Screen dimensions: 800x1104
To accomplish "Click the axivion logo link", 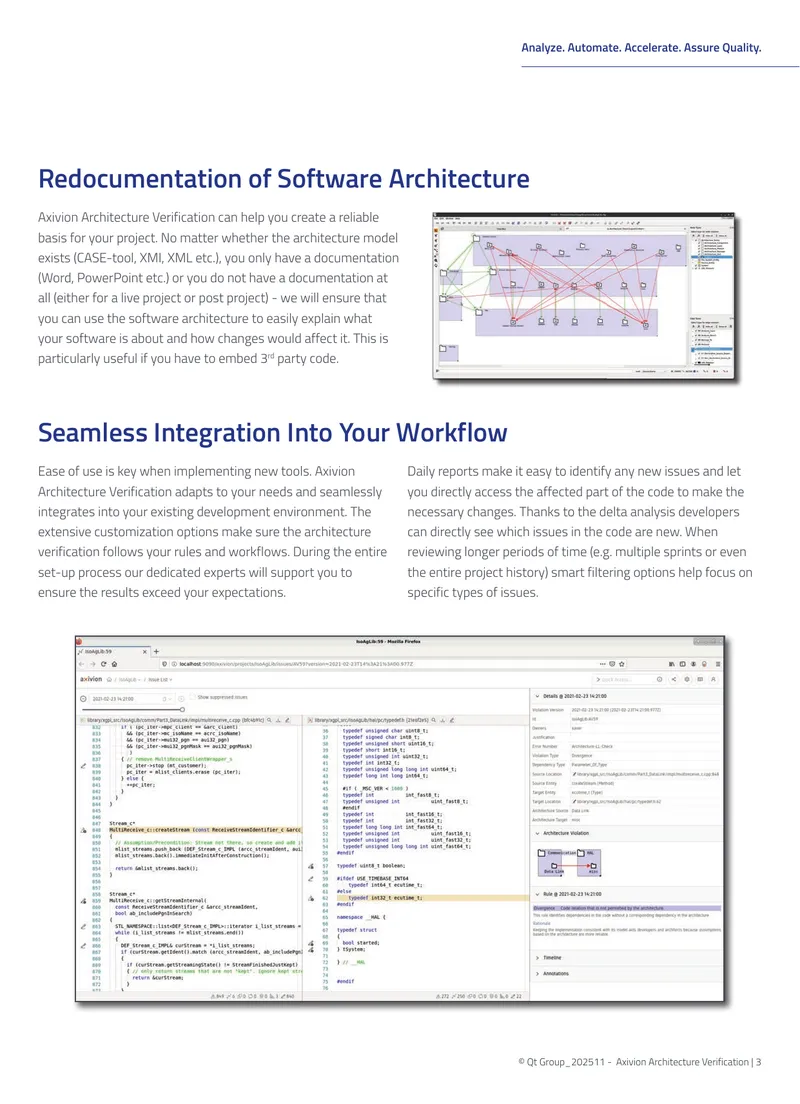I will [x=91, y=679].
